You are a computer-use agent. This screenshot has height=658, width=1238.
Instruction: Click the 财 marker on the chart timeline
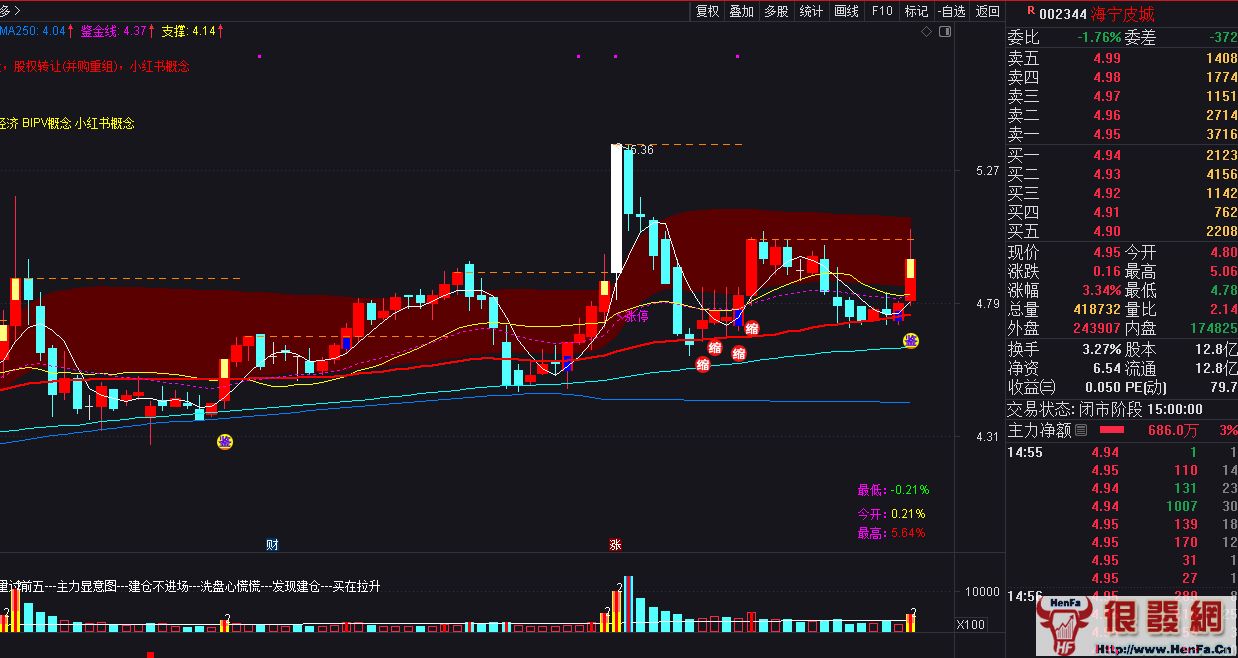click(272, 545)
